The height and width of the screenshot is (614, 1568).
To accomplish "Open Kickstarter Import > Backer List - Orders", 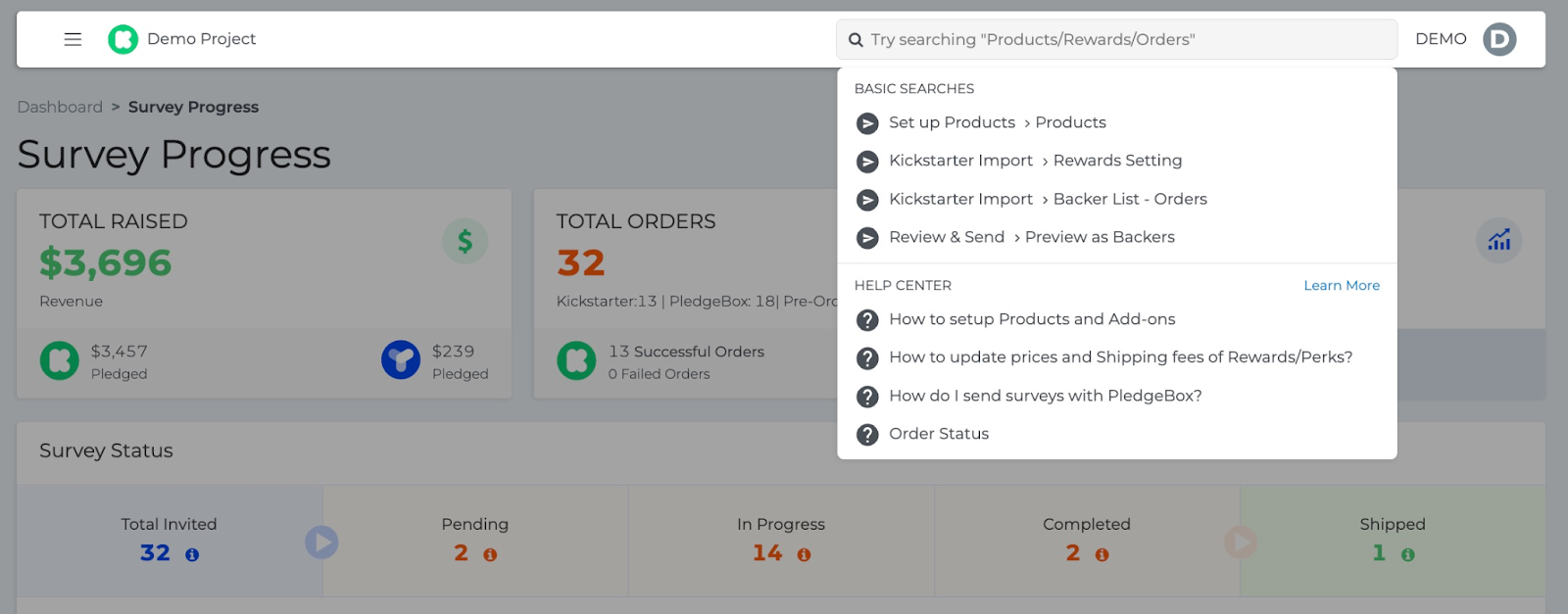I will (1048, 199).
